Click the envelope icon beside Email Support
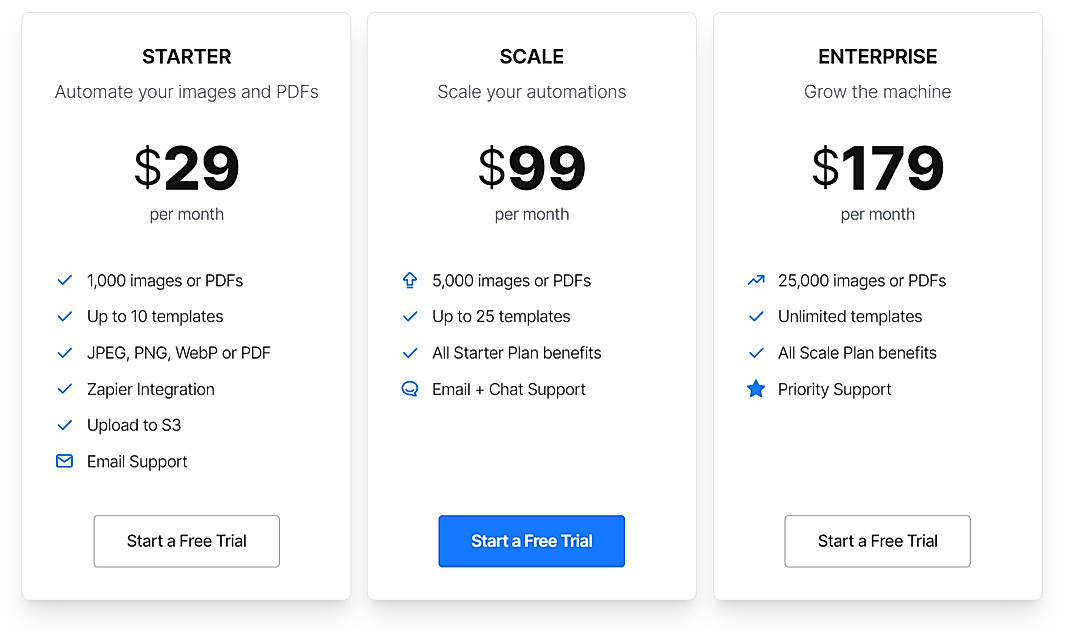The height and width of the screenshot is (632, 1070). point(64,461)
